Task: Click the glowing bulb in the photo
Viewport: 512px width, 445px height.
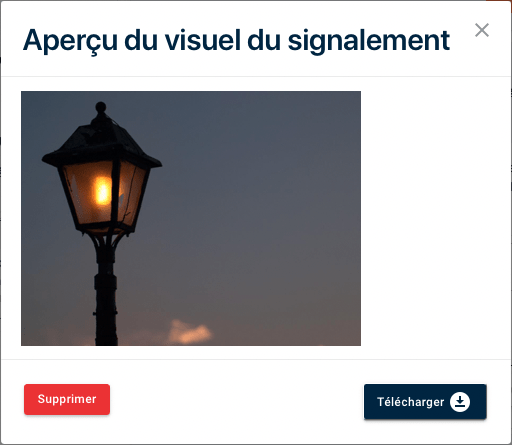Action: pyautogui.click(x=102, y=190)
